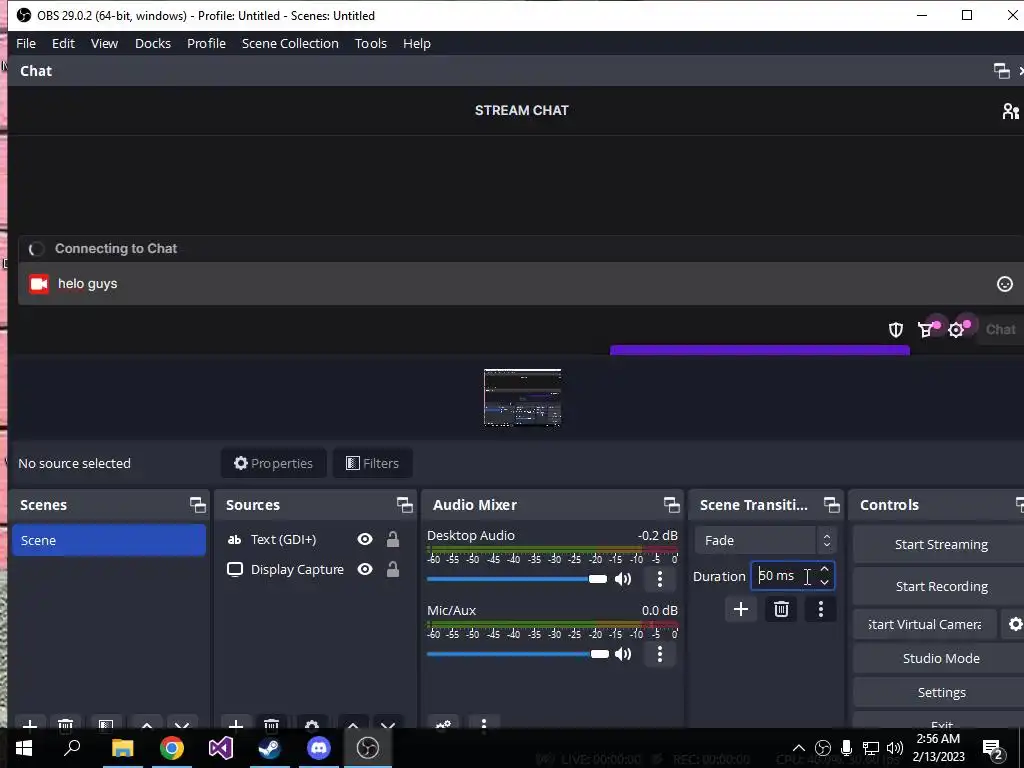The image size is (1024, 768).
Task: Click Start Virtual Camera
Action: click(925, 624)
